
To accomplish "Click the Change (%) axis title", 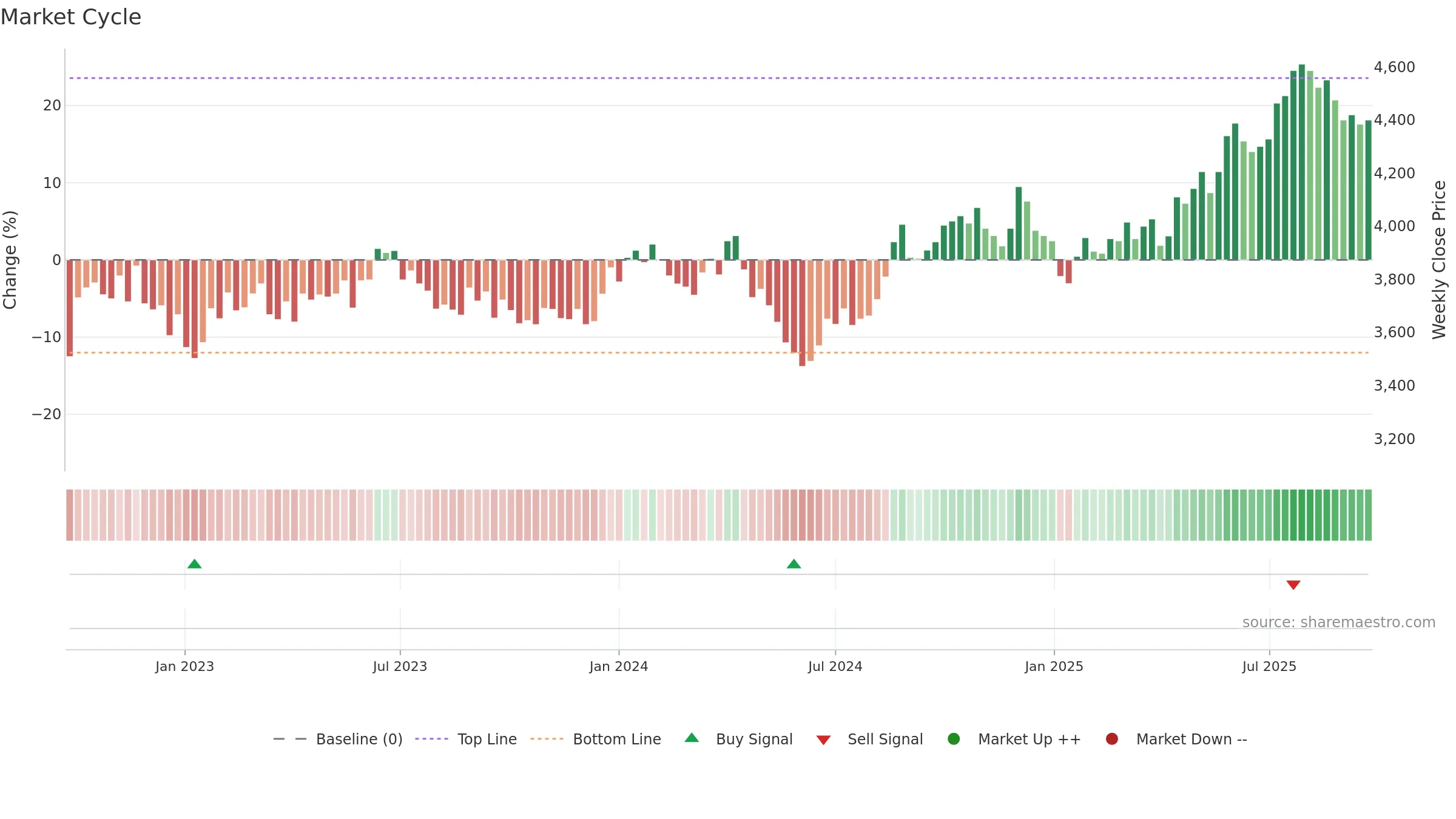I will (10, 260).
